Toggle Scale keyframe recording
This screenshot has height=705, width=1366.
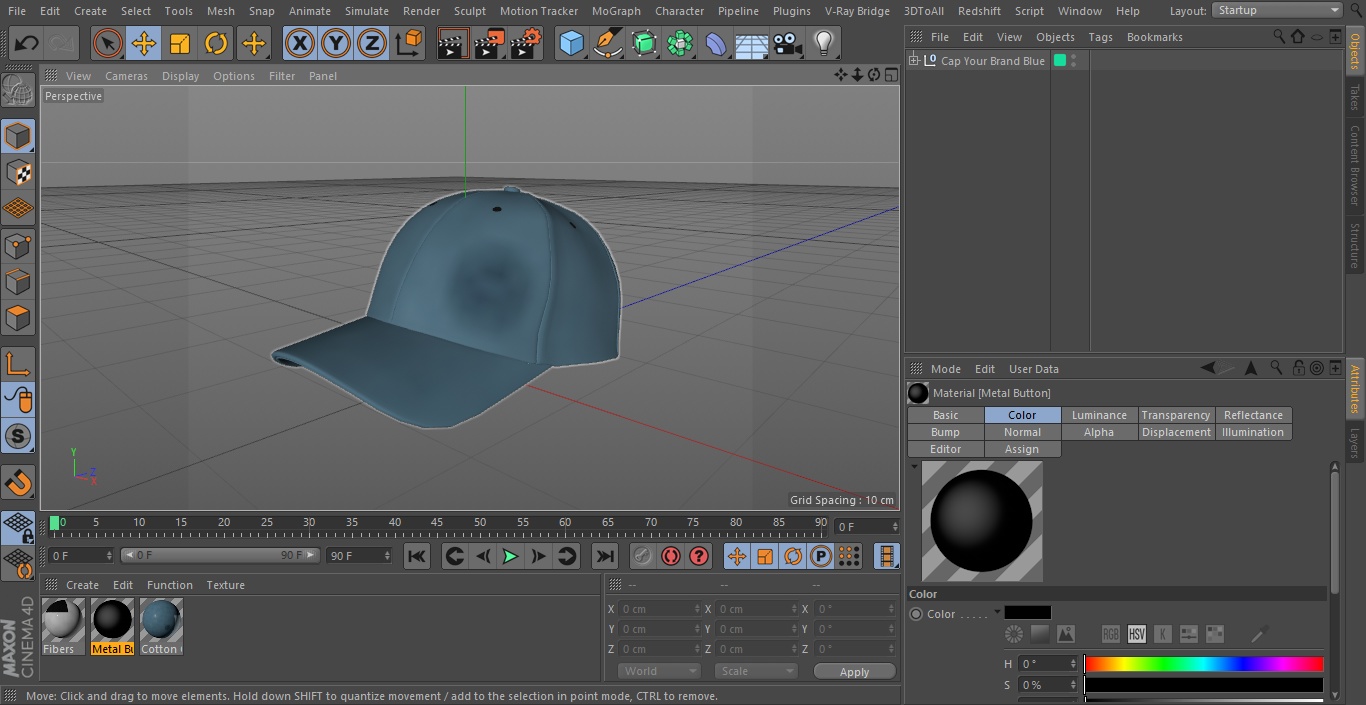pyautogui.click(x=765, y=556)
